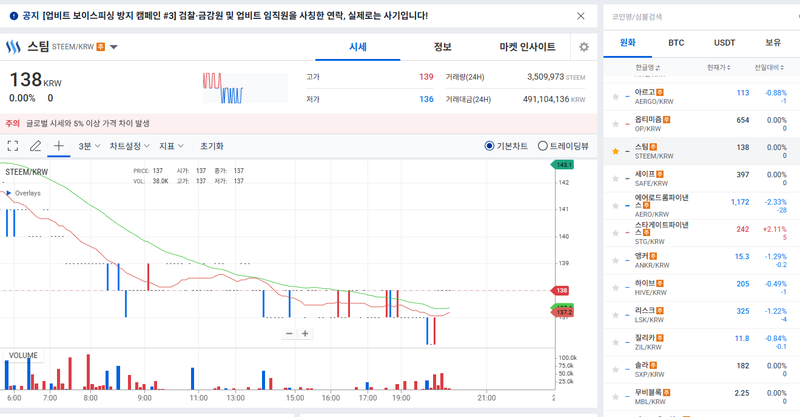
Task: Switch to the BTC market tab
Action: click(x=676, y=43)
